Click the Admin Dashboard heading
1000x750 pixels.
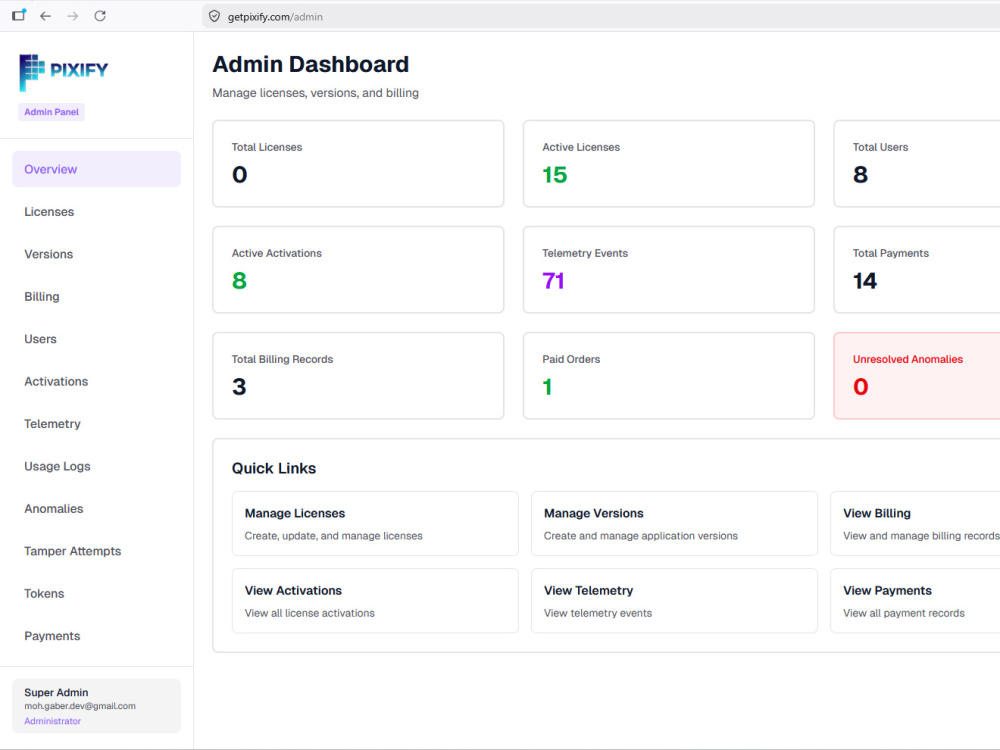[311, 64]
